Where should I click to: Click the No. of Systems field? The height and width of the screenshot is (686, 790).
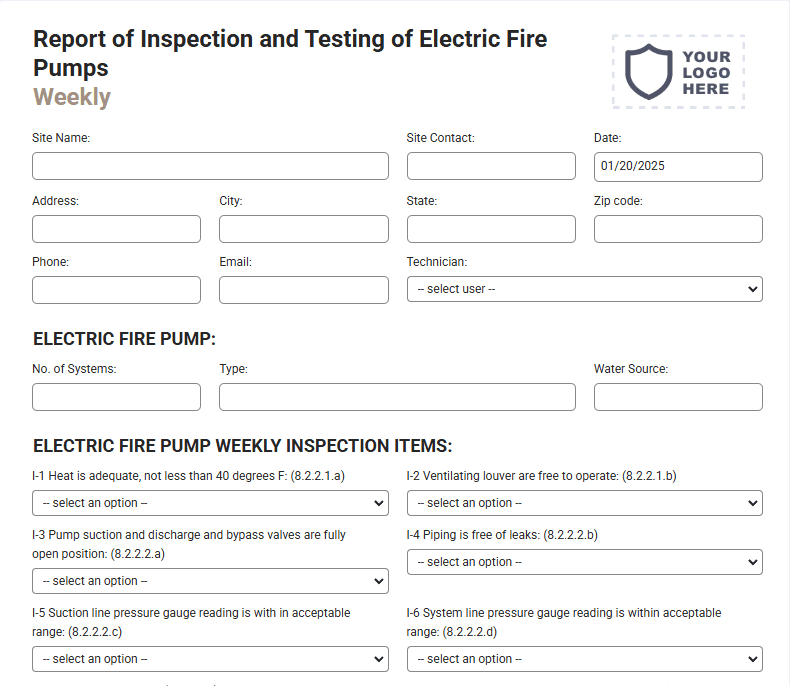coord(116,397)
